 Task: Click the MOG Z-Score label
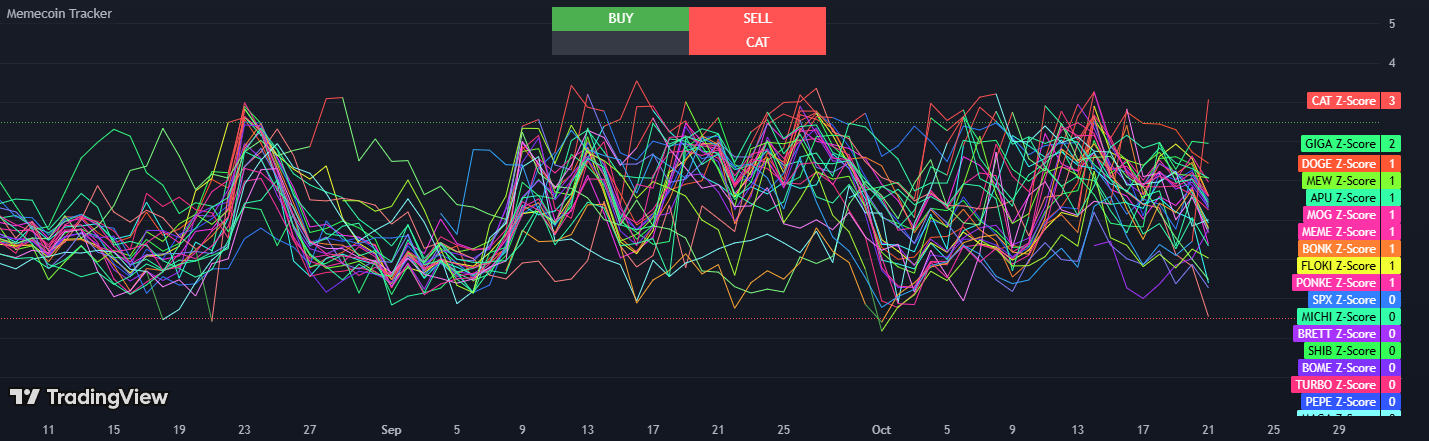point(1341,215)
